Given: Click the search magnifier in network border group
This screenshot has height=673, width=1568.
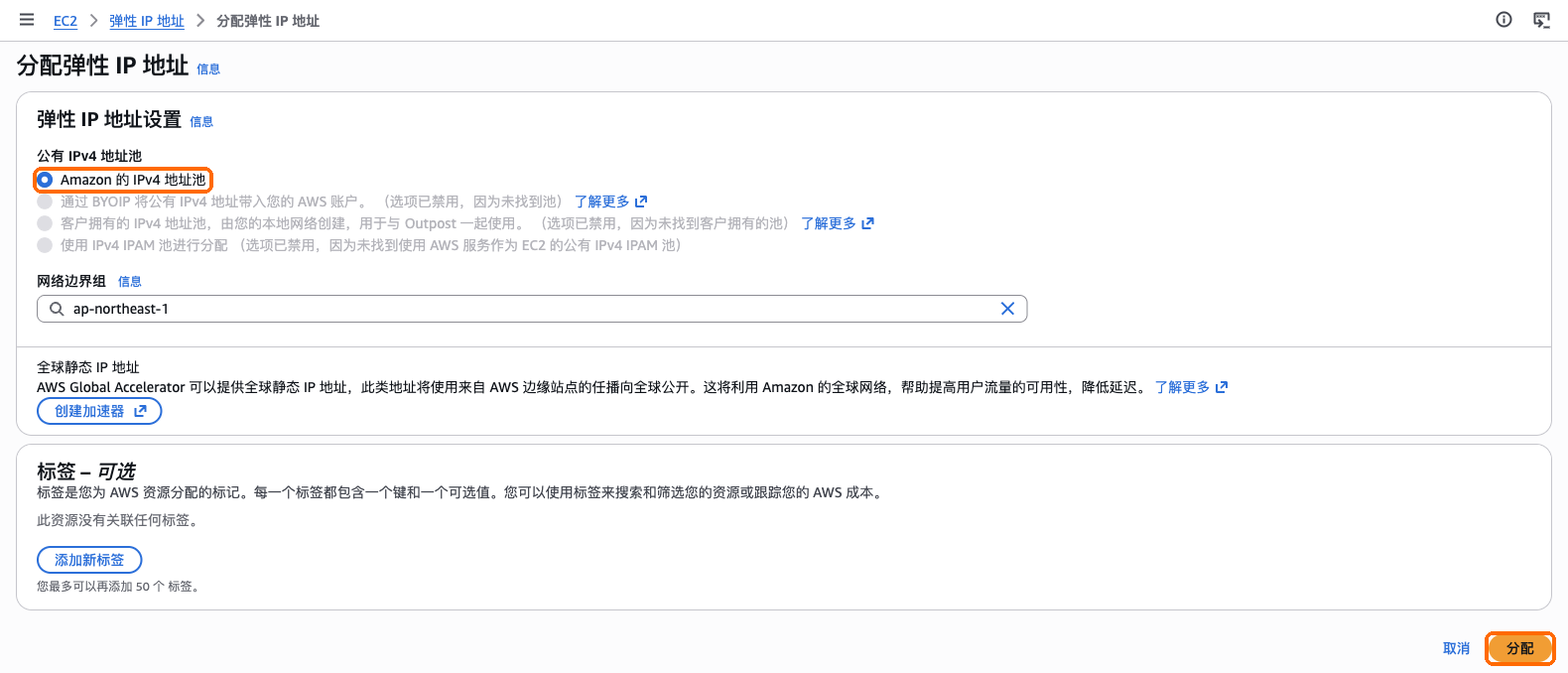Looking at the screenshot, I should tap(57, 309).
